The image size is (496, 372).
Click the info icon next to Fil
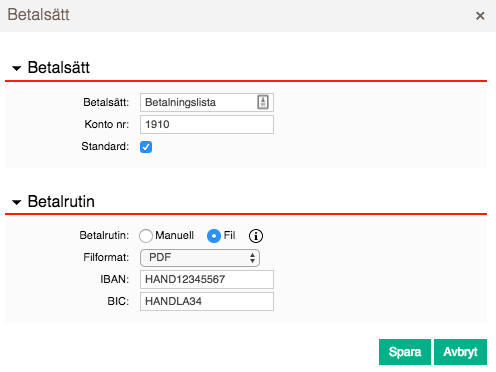coord(256,236)
